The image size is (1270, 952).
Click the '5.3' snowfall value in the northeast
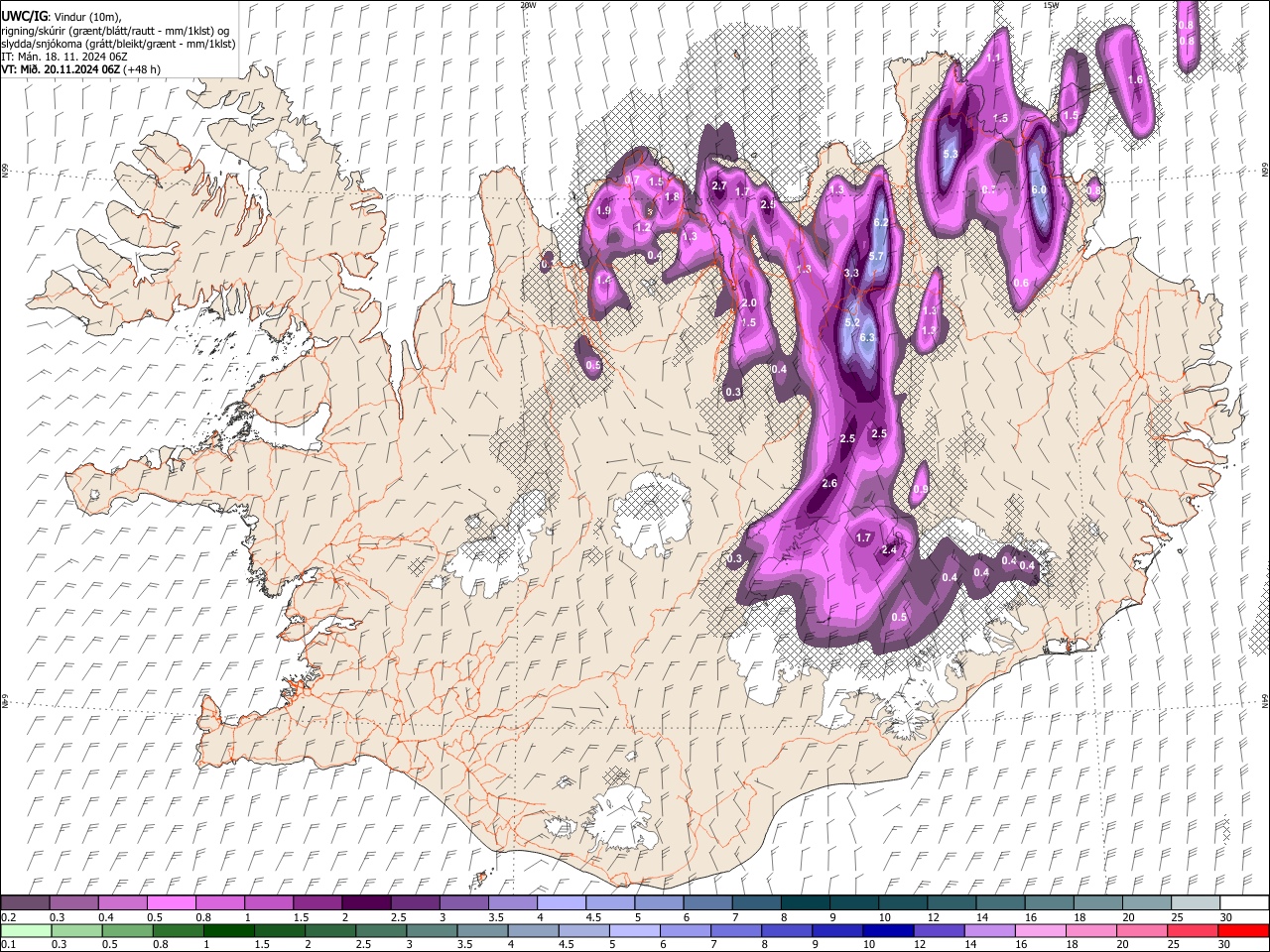[951, 154]
